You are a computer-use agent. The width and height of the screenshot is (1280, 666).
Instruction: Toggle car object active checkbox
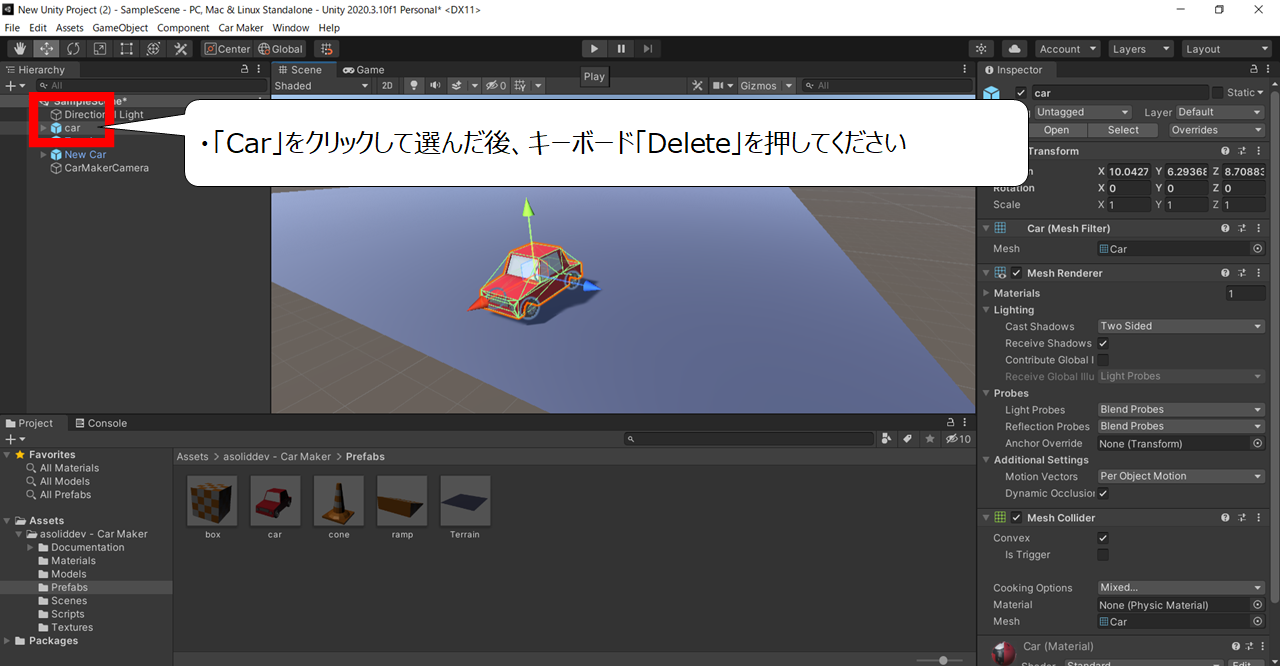(1021, 93)
